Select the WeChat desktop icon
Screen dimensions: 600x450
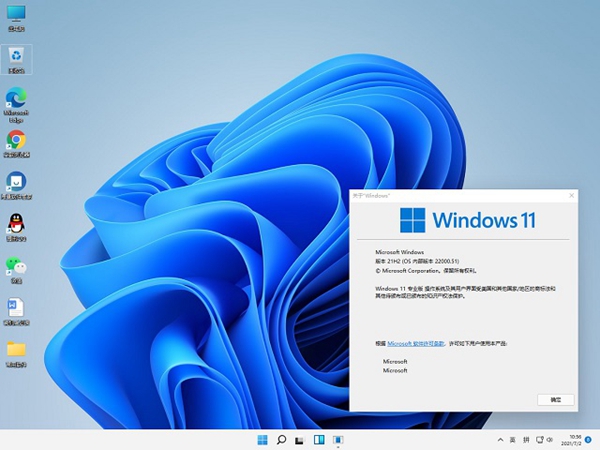[x=16, y=266]
